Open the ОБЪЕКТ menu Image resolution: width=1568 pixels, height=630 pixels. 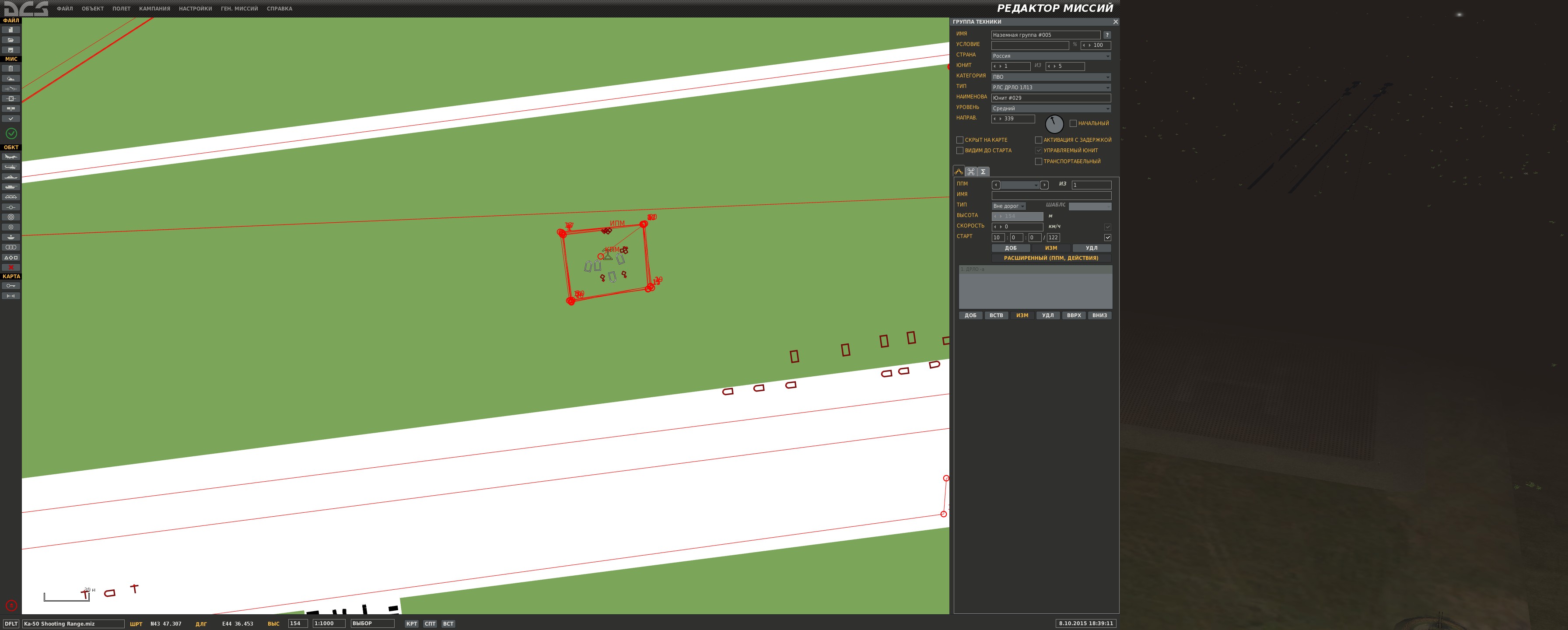[93, 8]
